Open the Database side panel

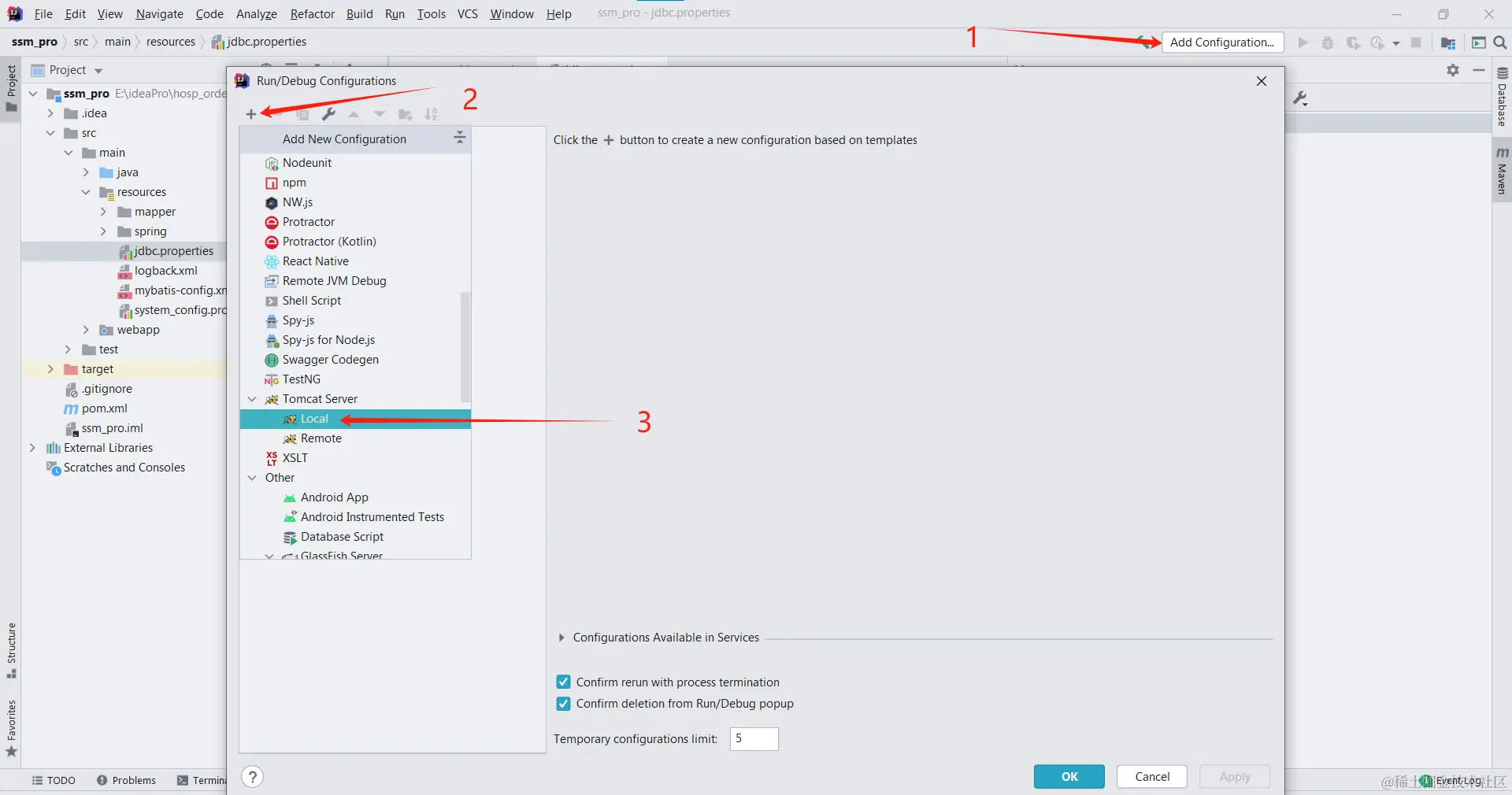coord(1502,98)
